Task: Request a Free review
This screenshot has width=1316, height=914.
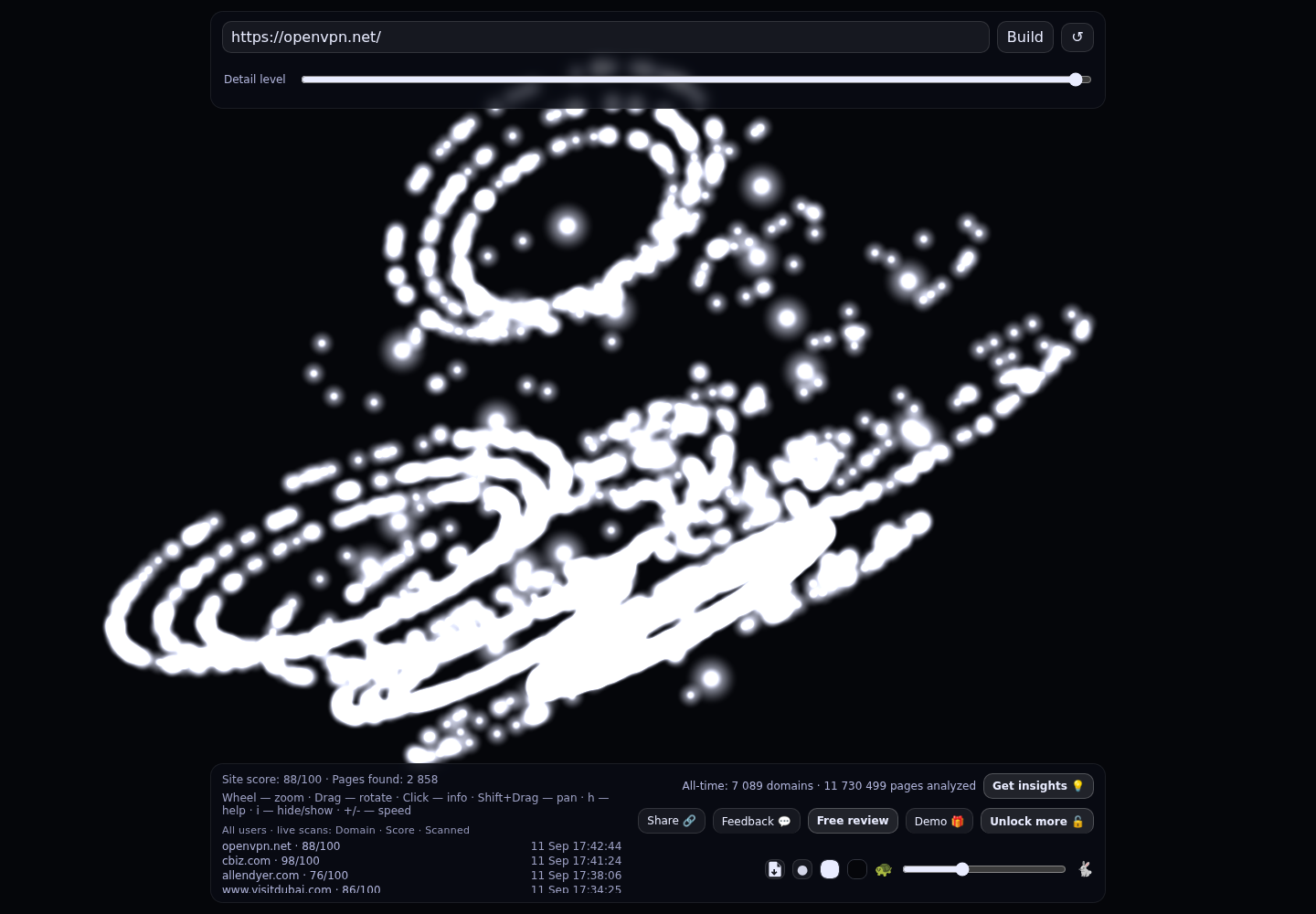Action: pos(853,821)
